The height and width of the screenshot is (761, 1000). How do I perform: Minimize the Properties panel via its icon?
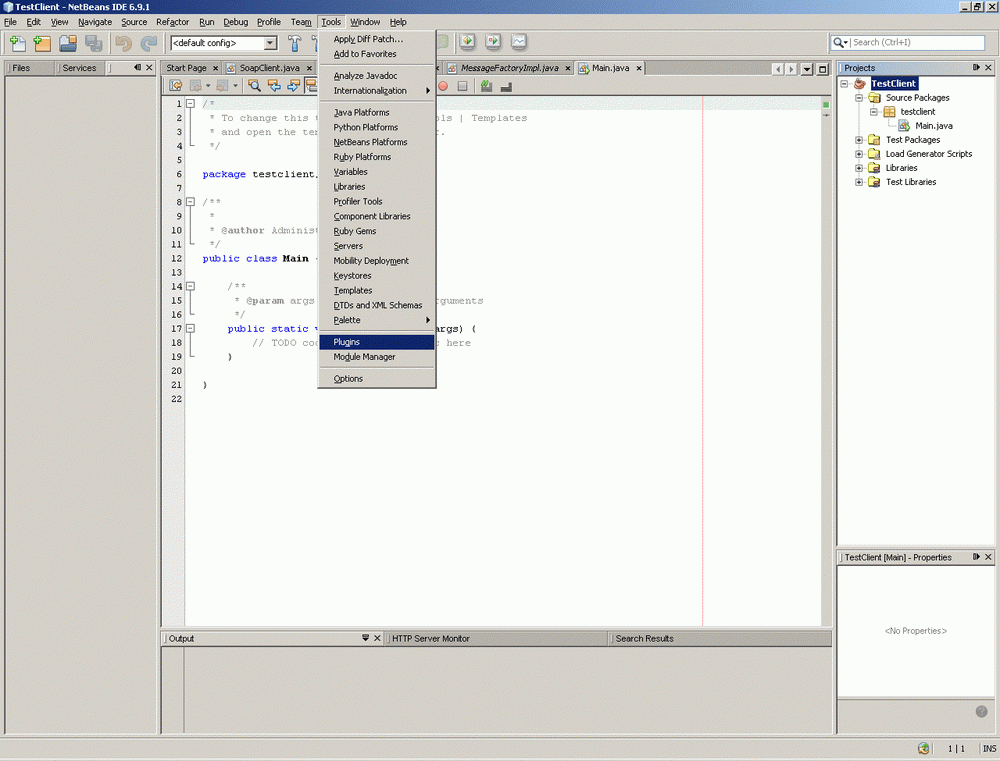click(976, 557)
